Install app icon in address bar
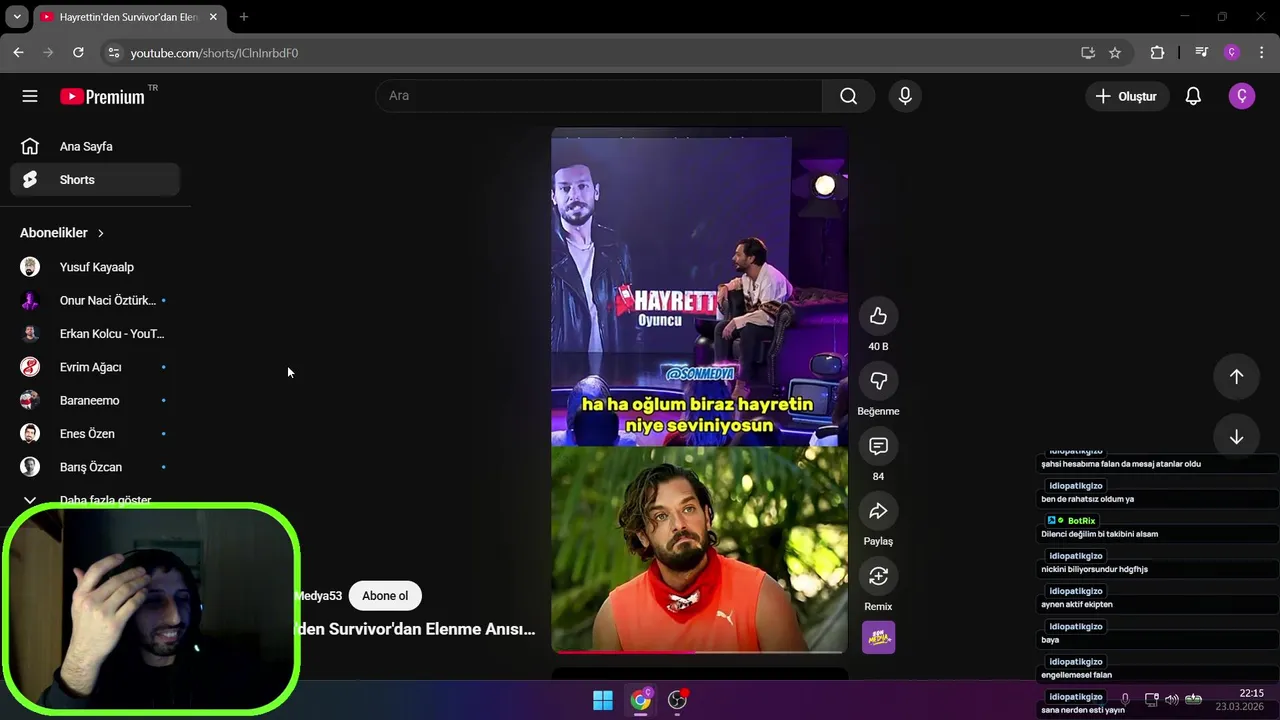 pyautogui.click(x=1088, y=52)
